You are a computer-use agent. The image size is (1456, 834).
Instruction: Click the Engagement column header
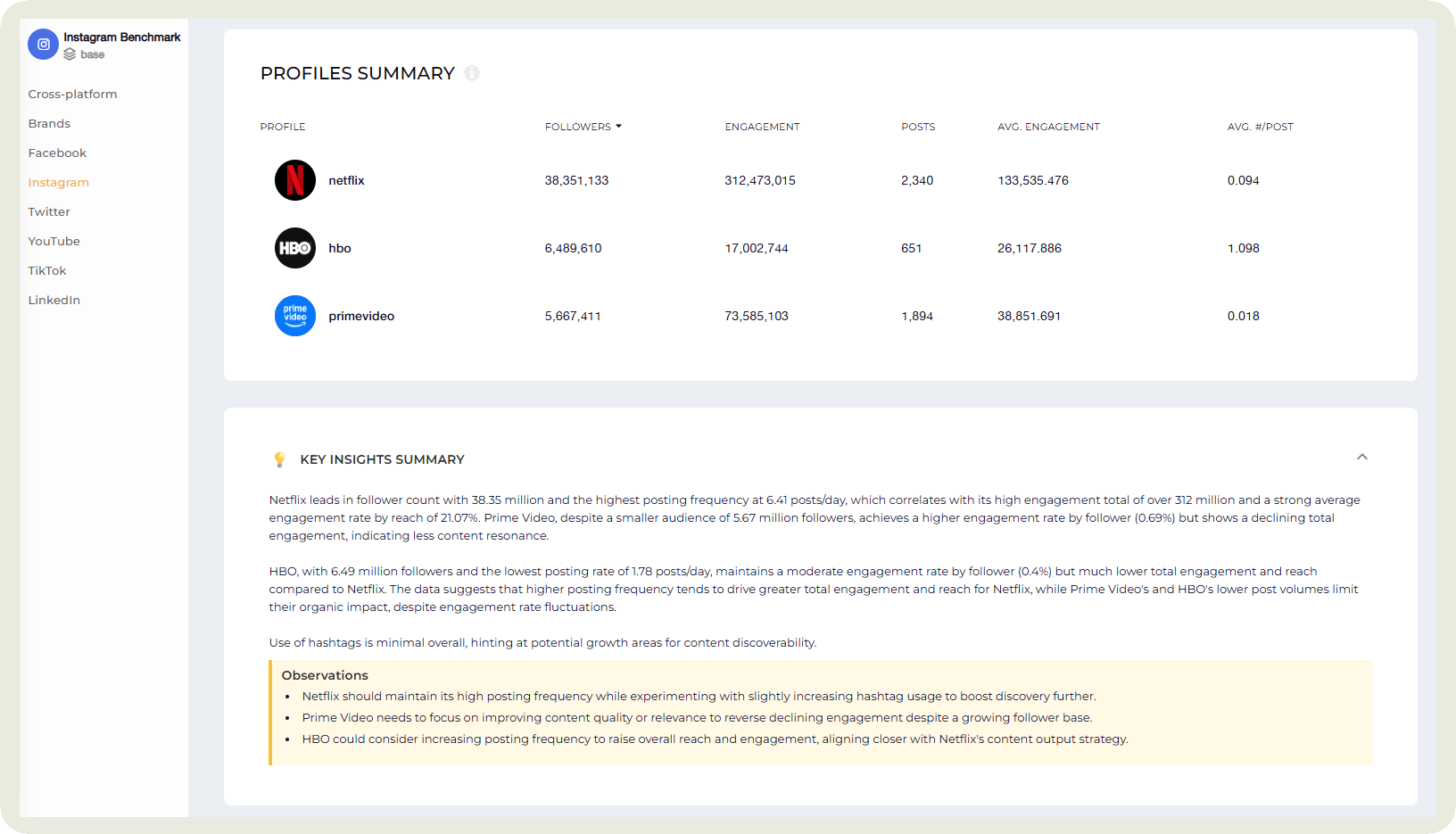click(762, 127)
